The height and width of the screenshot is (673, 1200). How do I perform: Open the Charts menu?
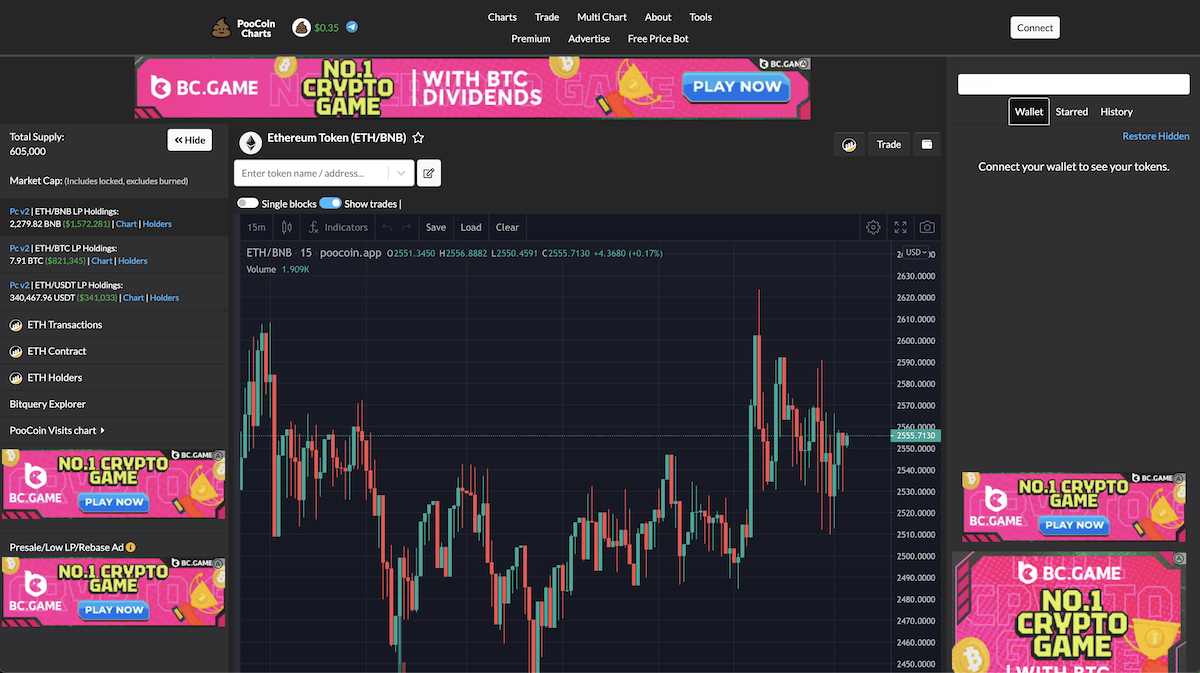[502, 17]
